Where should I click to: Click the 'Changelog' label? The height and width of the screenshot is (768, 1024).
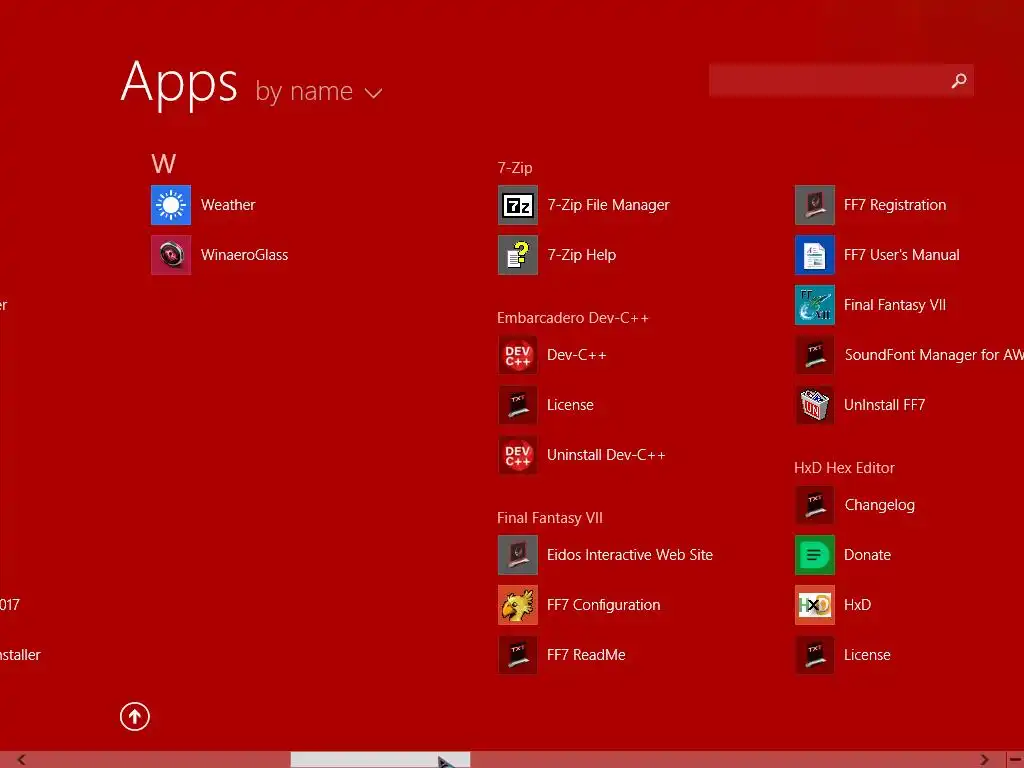pos(879,505)
